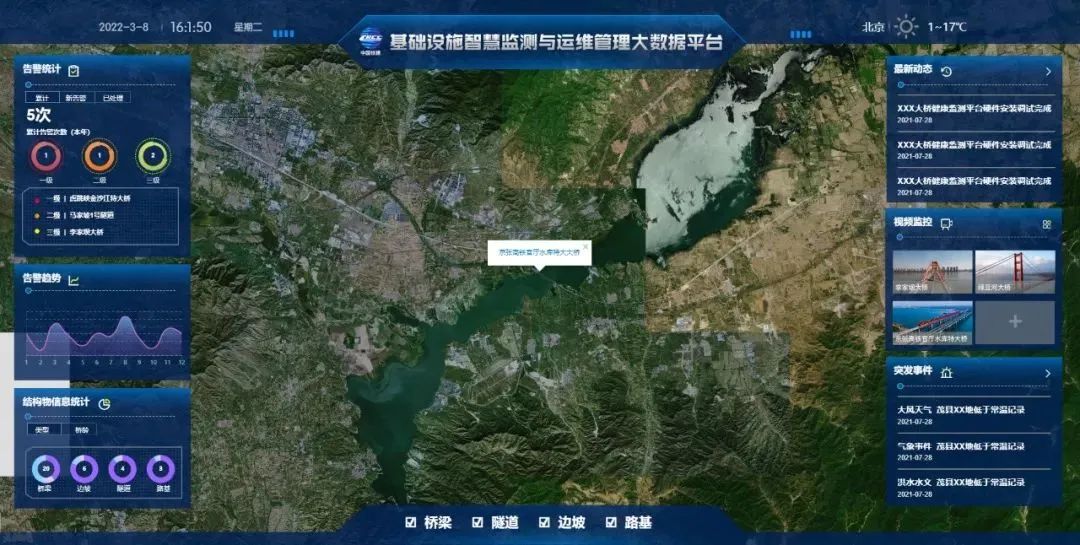Screen dimensions: 1080x545
Task: Switch to the 已处理 alarm tab
Action: (x=112, y=98)
